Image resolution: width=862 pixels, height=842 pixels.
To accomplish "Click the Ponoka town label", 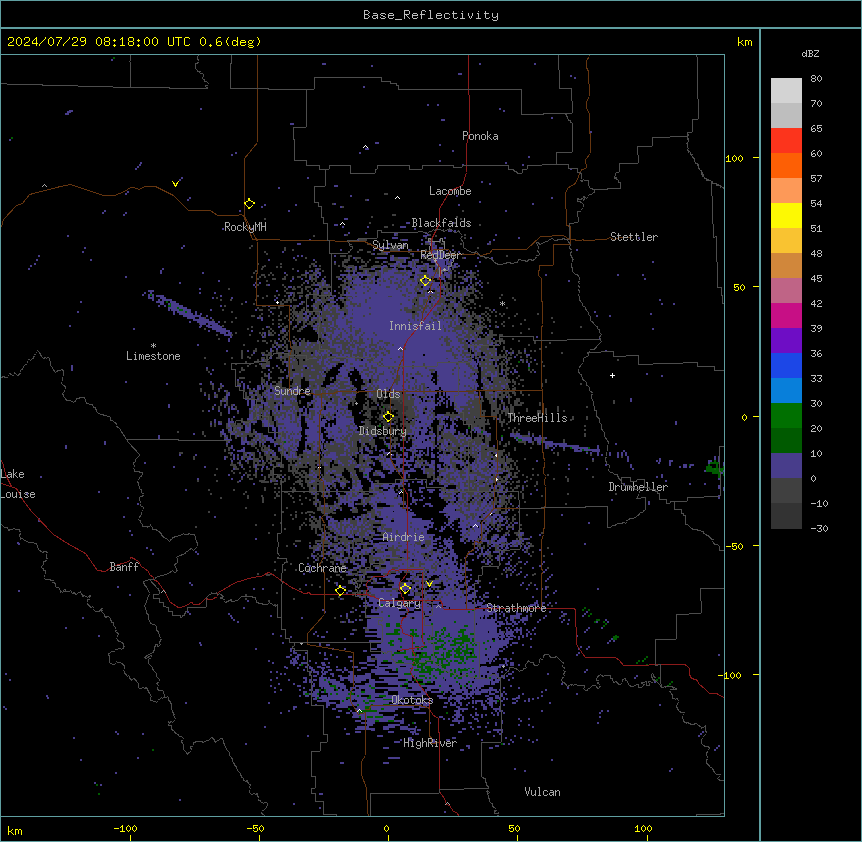I will point(480,136).
